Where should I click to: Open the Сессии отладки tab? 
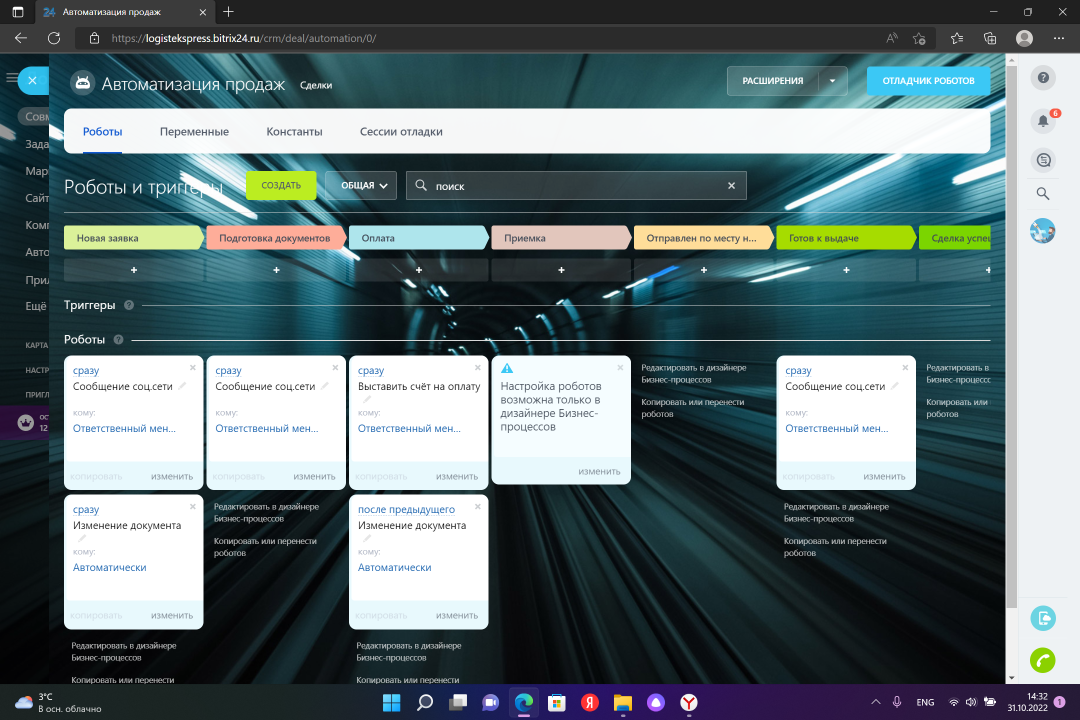point(401,132)
